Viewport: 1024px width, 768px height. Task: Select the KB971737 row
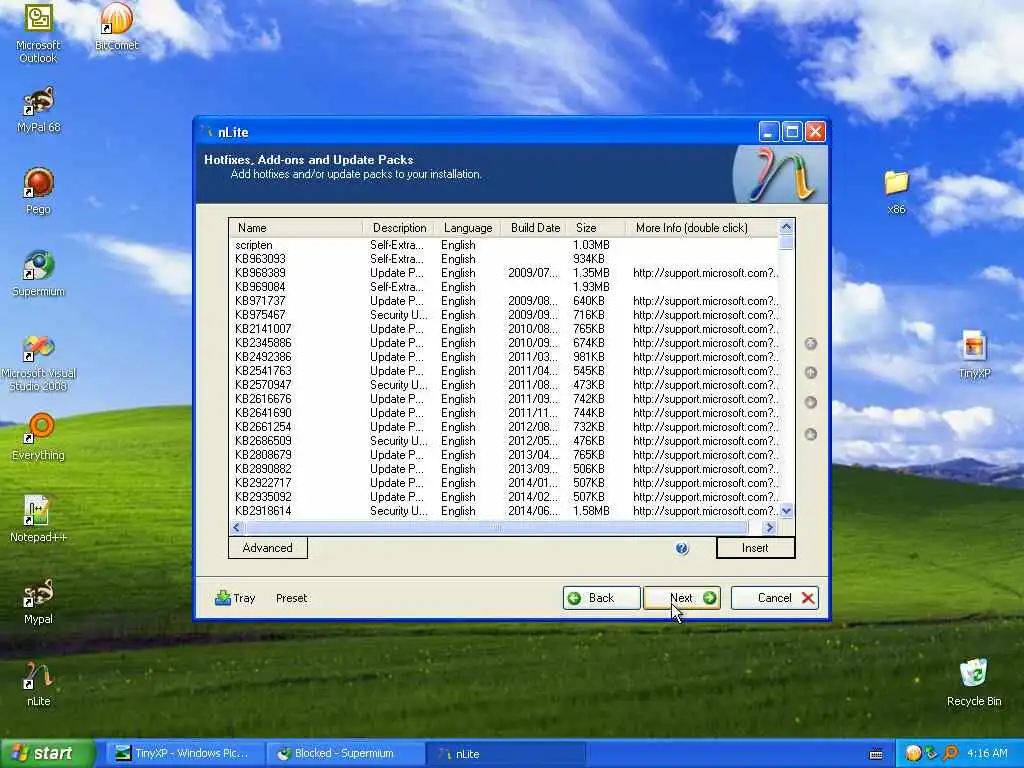(x=504, y=301)
